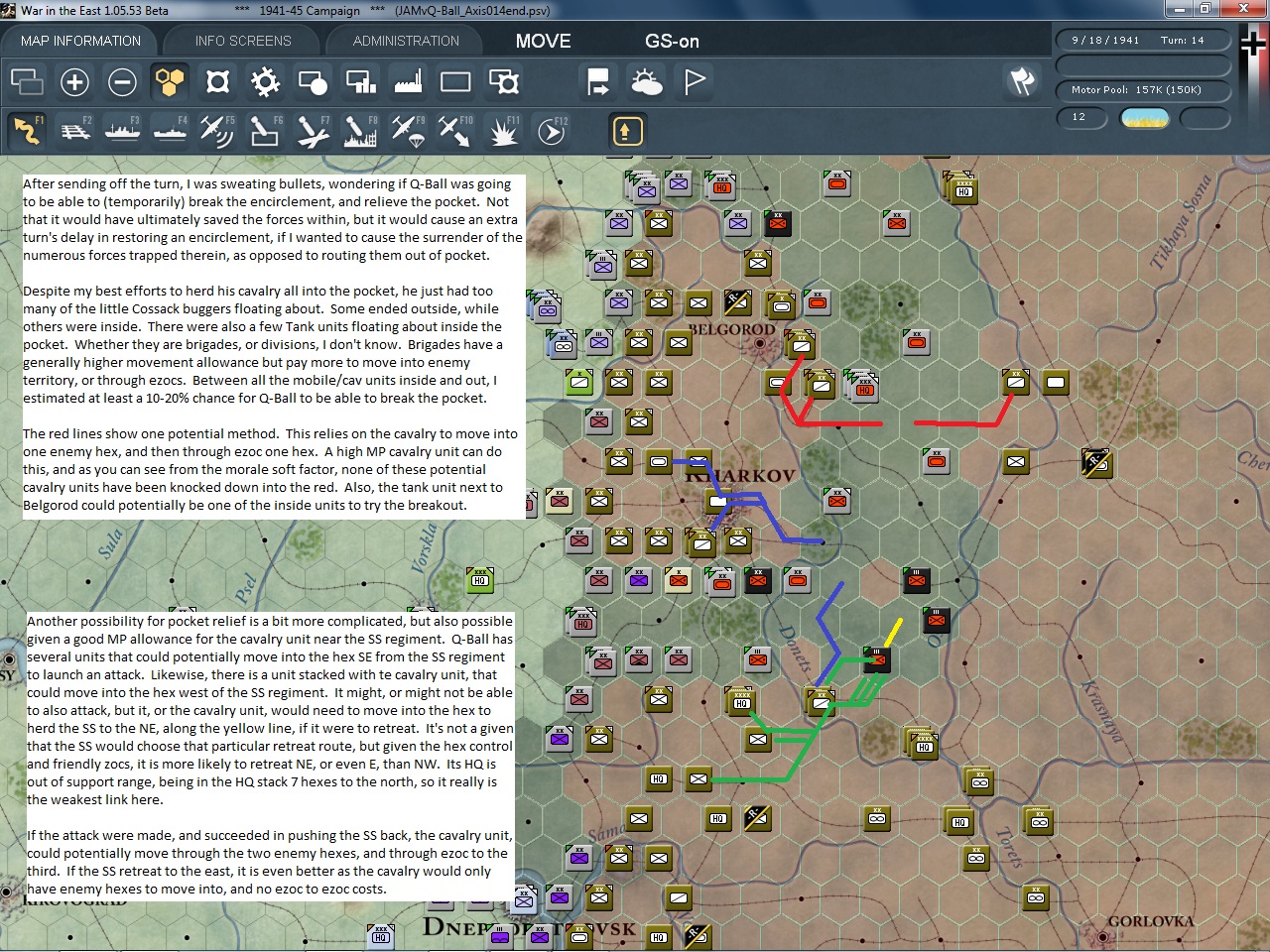Select F8 bomb city mode
The image size is (1270, 952).
point(360,130)
